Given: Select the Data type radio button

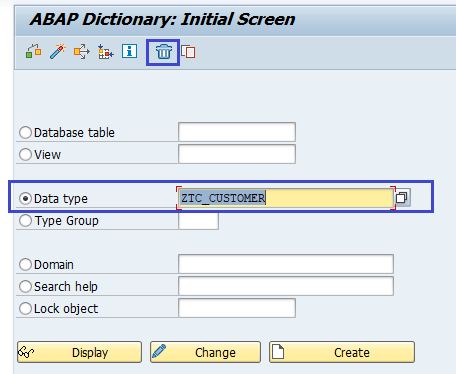Looking at the screenshot, I should 25,198.
